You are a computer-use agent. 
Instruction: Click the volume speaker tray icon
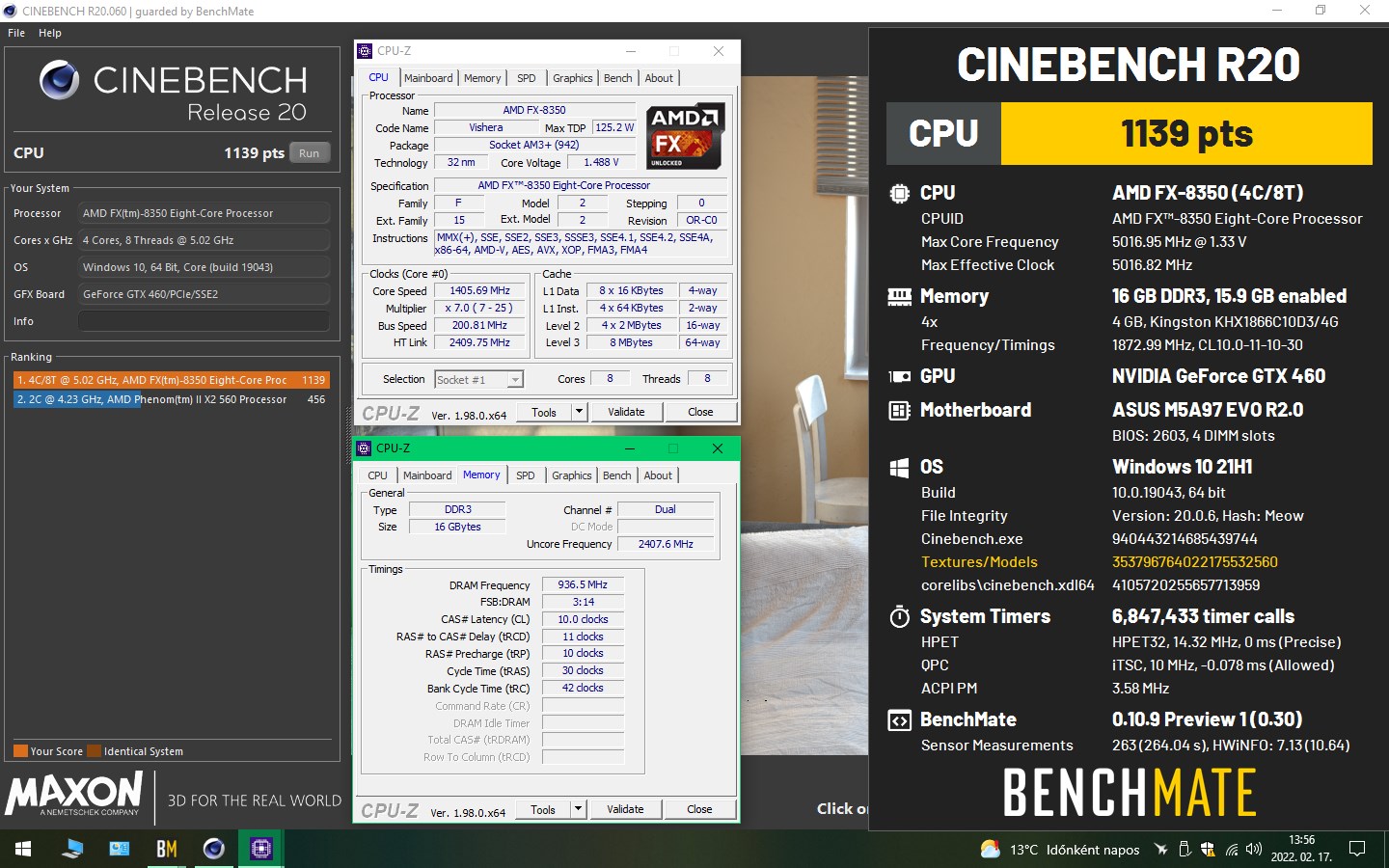pyautogui.click(x=1254, y=850)
